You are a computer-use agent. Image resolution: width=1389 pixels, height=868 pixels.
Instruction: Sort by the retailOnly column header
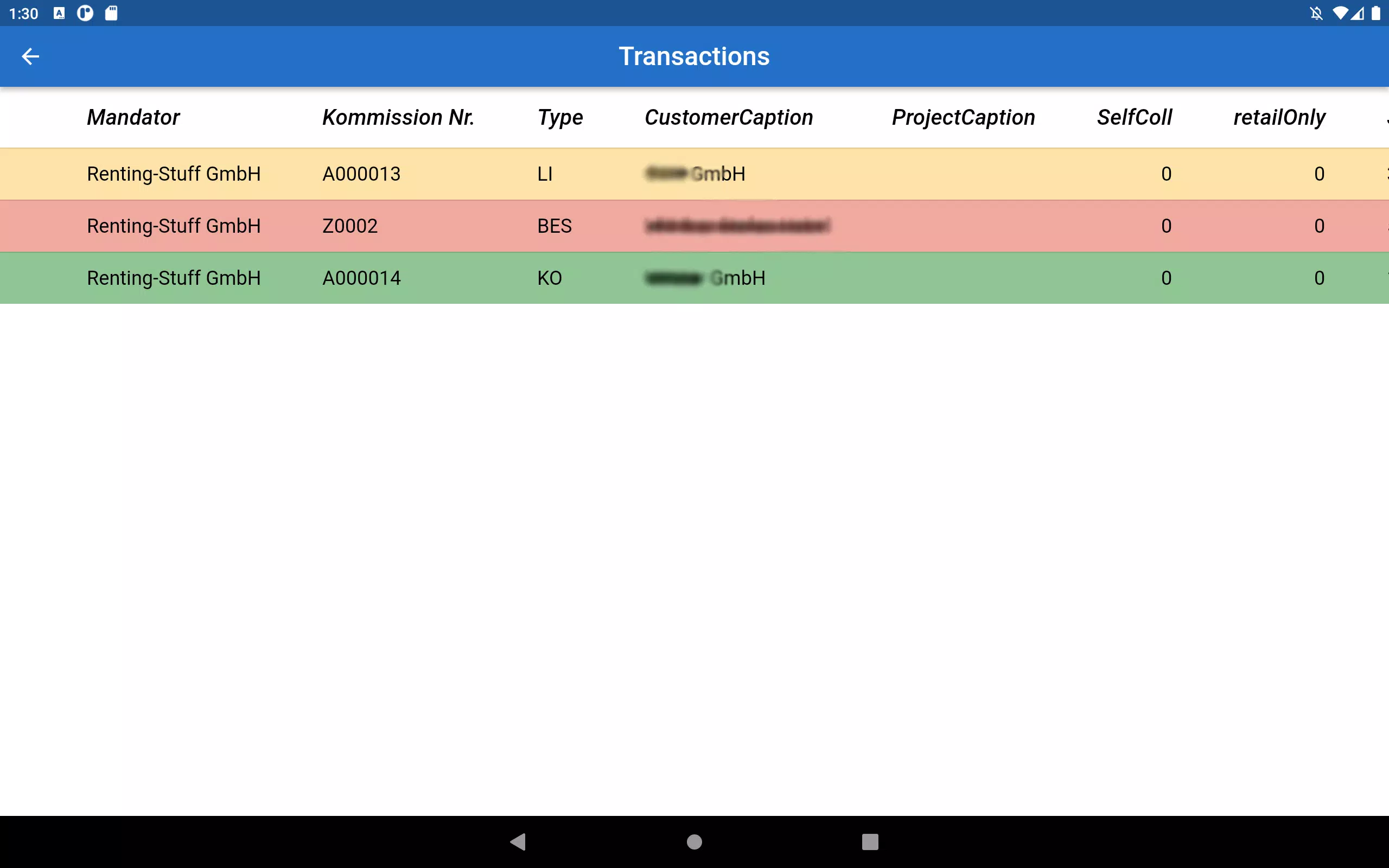[x=1279, y=117]
